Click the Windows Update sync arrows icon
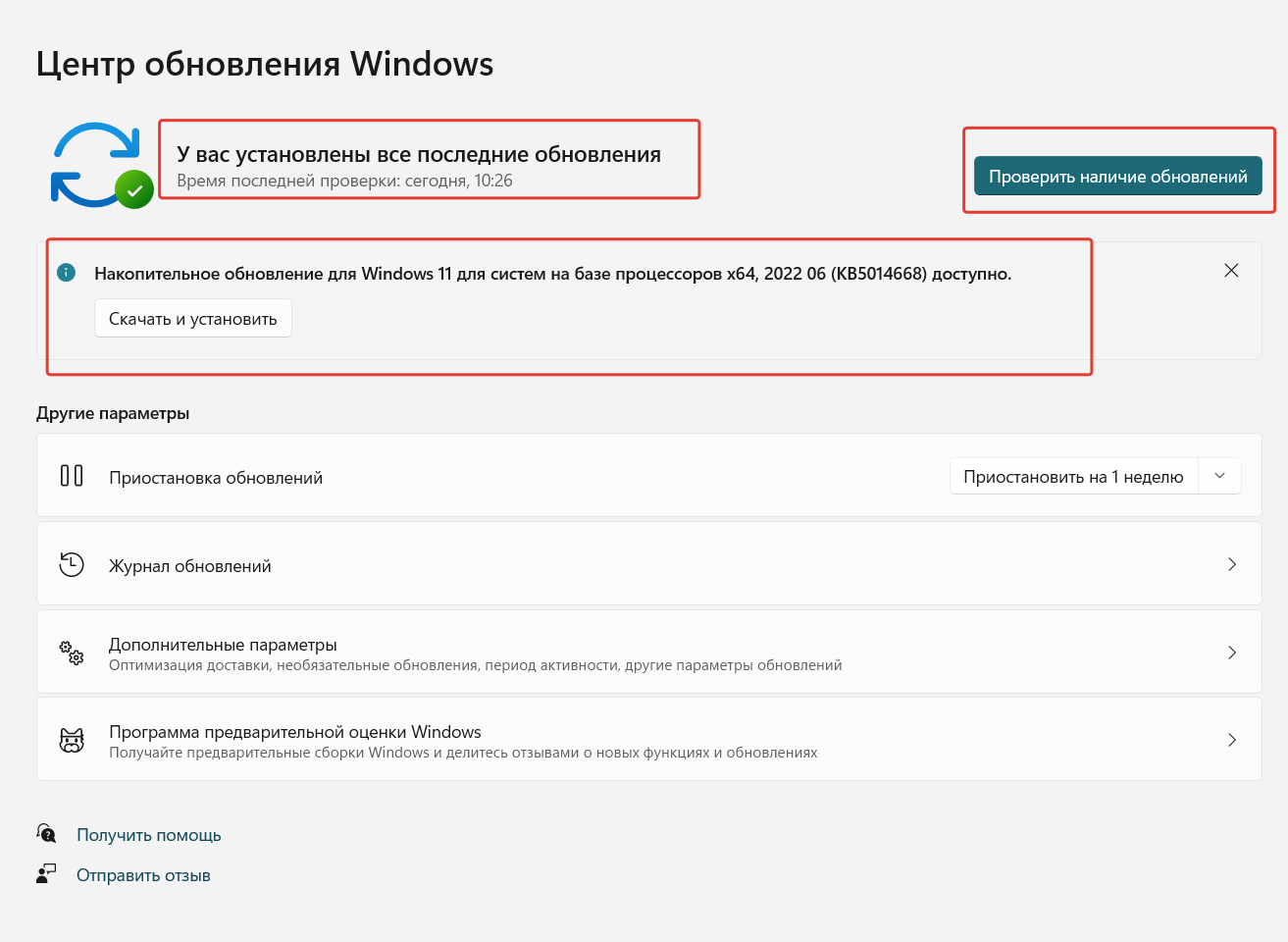Image resolution: width=1288 pixels, height=942 pixels. (x=102, y=165)
